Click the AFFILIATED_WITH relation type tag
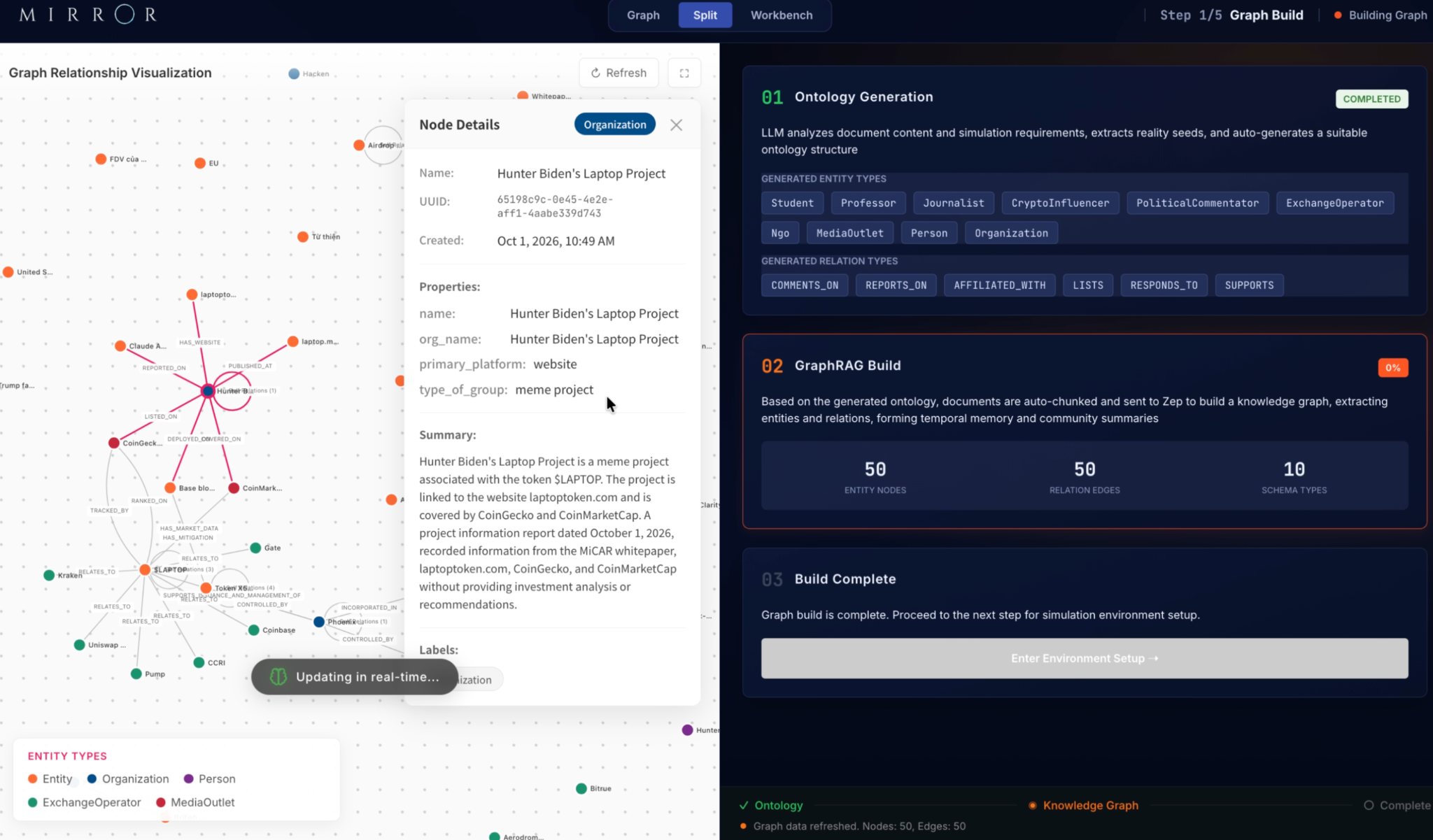The height and width of the screenshot is (840, 1433). [999, 285]
